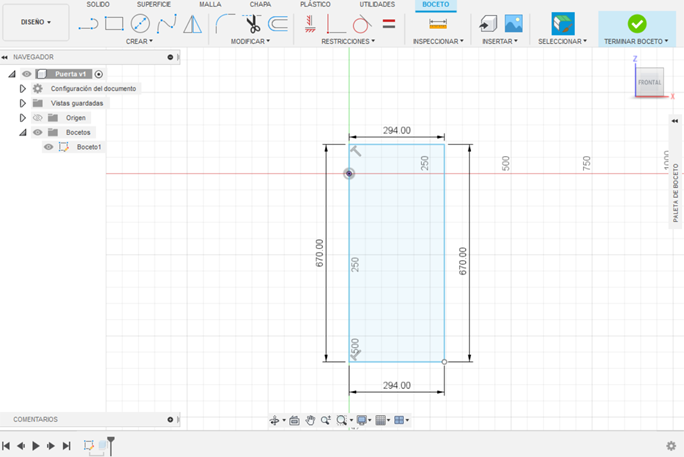Click the Select tool icon
The height and width of the screenshot is (457, 684).
(x=563, y=24)
